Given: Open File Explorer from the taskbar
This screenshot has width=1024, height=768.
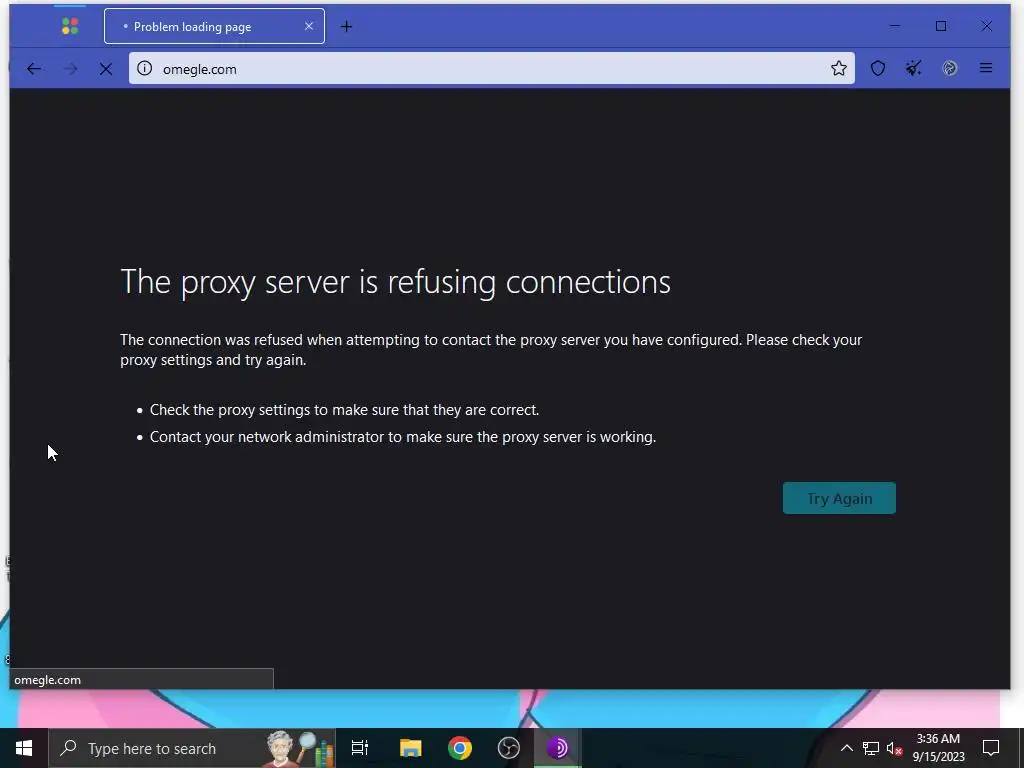Looking at the screenshot, I should pyautogui.click(x=411, y=748).
